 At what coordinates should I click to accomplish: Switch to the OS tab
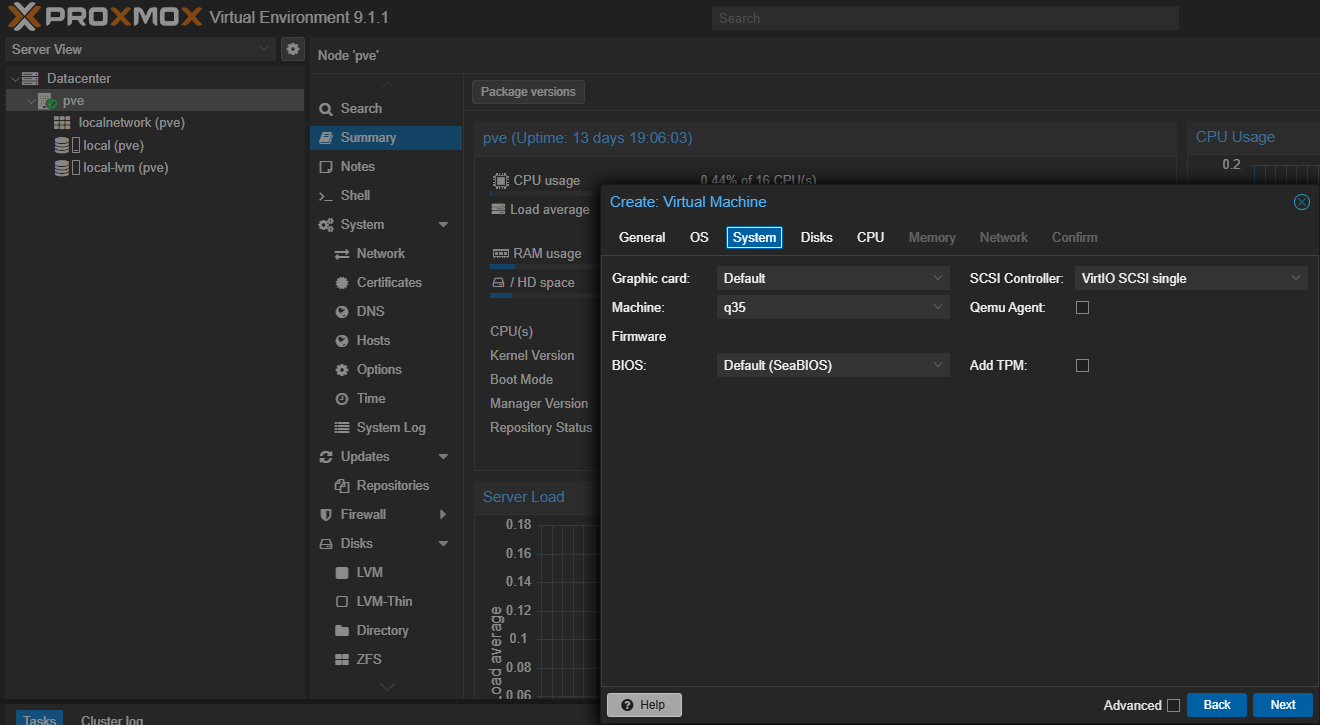[x=699, y=237]
